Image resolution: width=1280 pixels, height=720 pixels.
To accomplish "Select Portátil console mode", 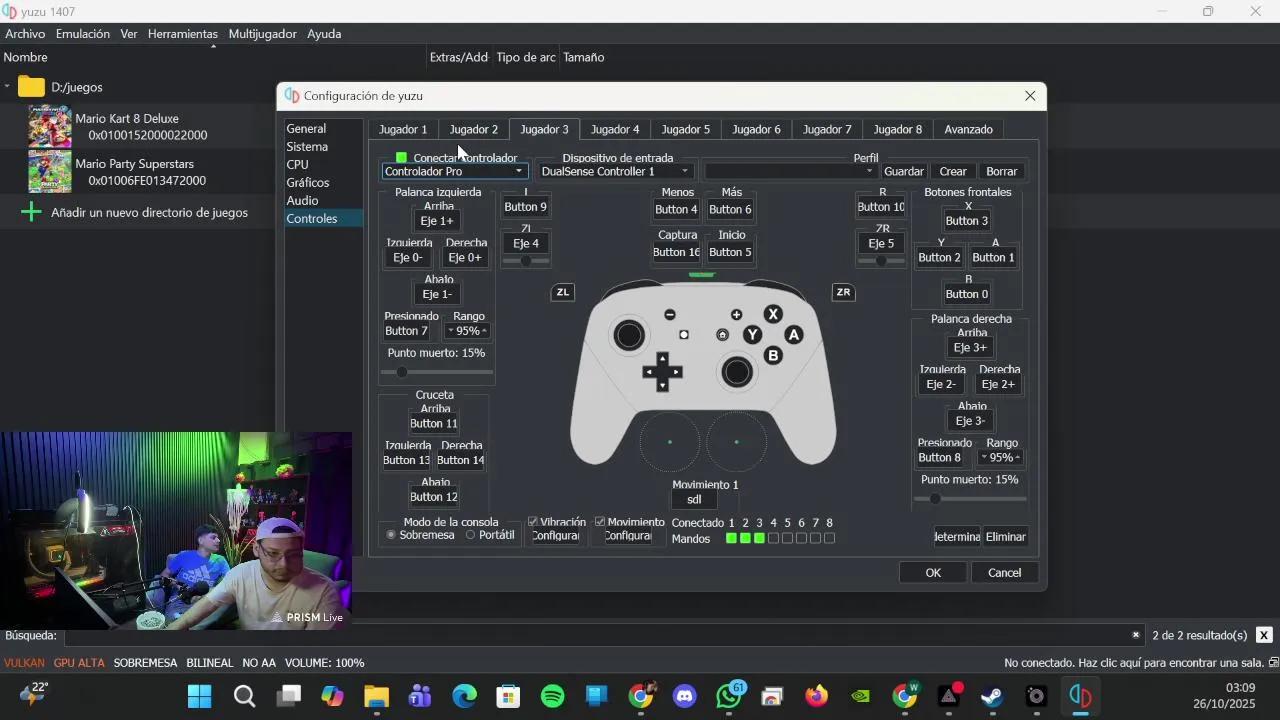I will [470, 535].
